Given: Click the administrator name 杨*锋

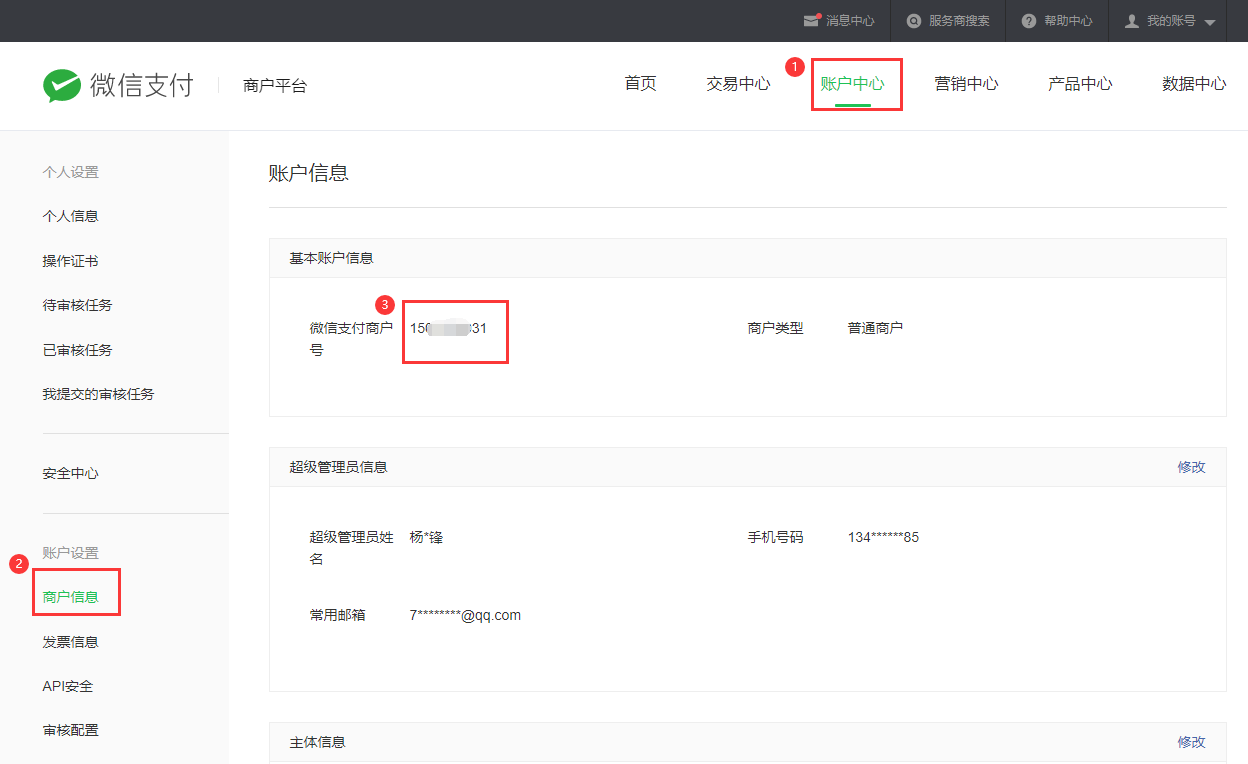Looking at the screenshot, I should 426,537.
